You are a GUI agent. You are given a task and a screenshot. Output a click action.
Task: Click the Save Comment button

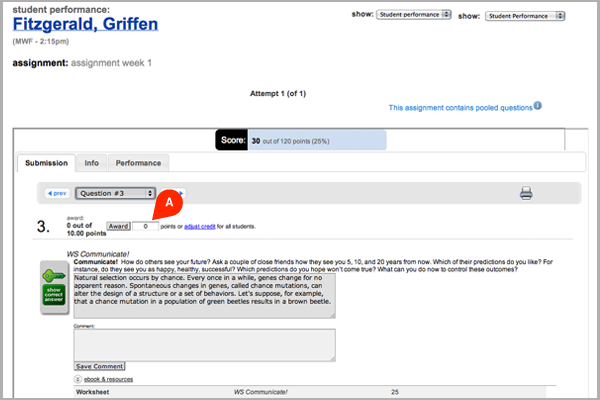(99, 366)
